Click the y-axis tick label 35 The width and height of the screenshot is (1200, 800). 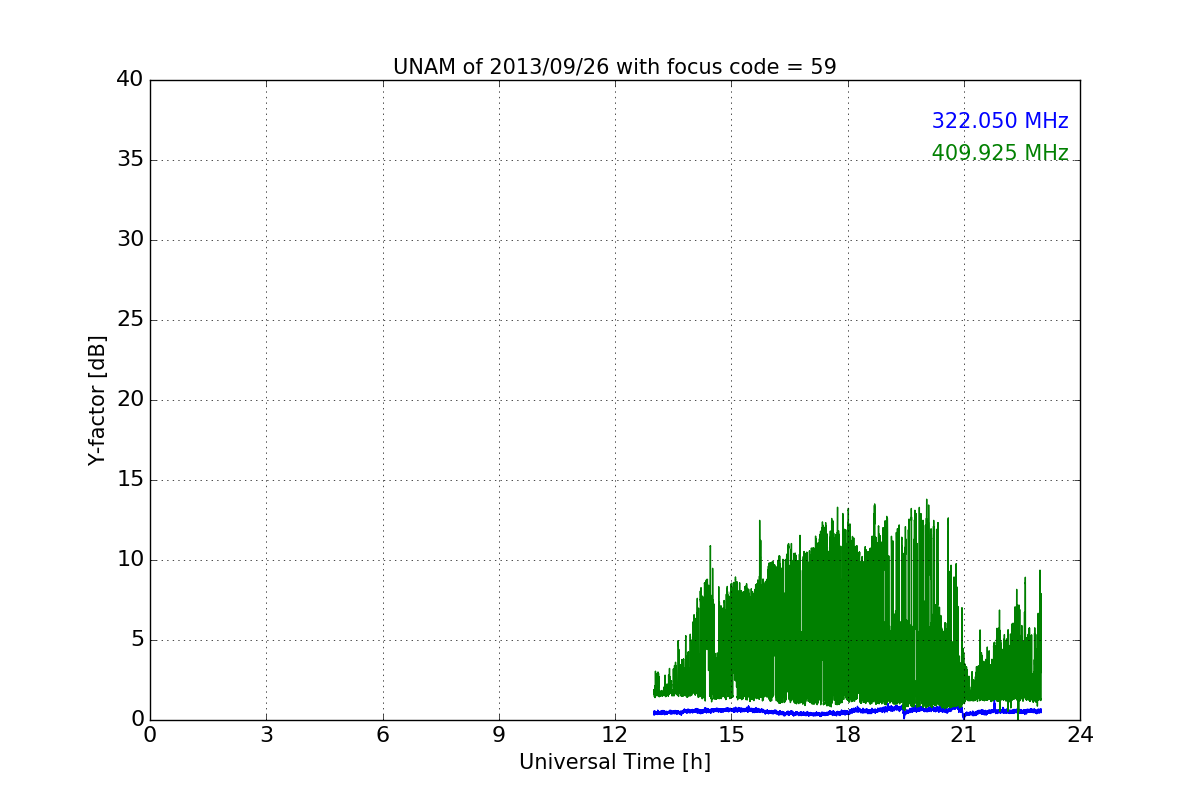[130, 159]
